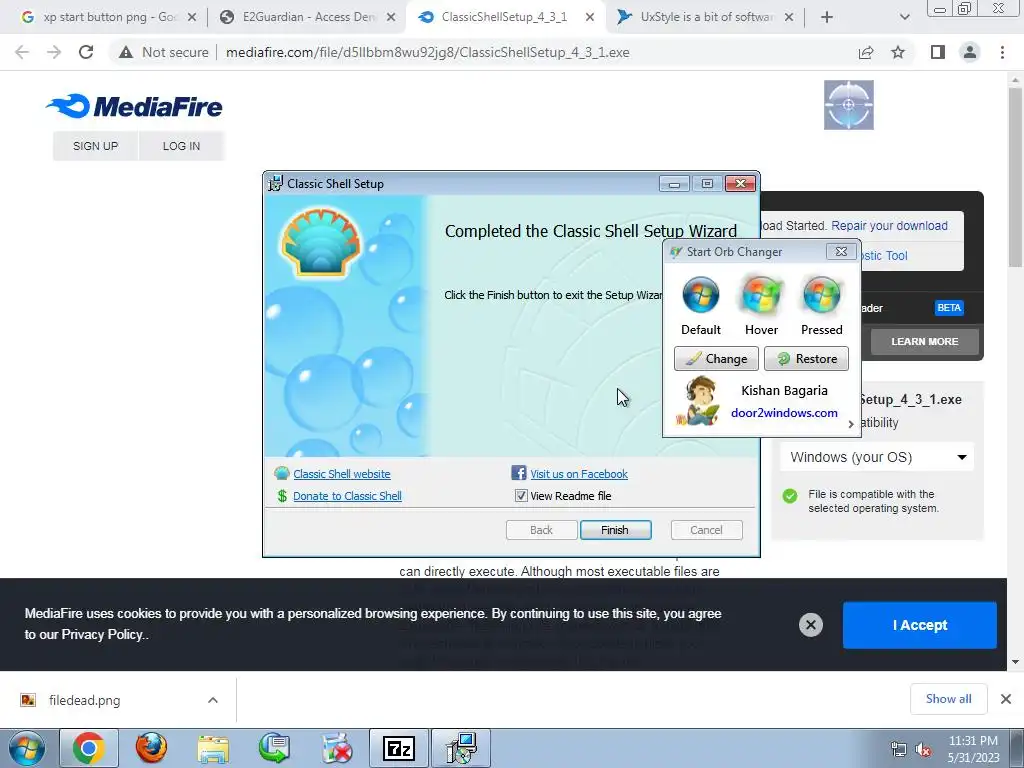Open the door2windows.com link
Viewport: 1024px width, 768px height.
click(x=784, y=413)
